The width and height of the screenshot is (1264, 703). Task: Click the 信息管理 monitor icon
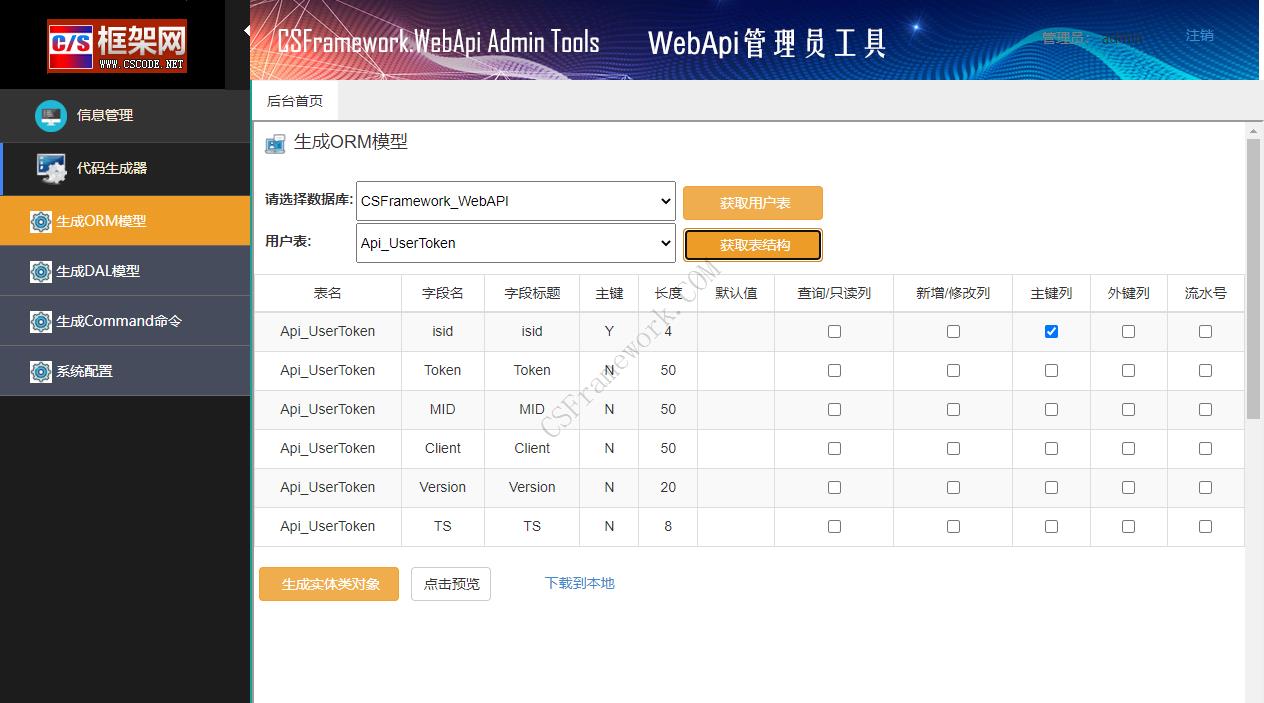51,115
